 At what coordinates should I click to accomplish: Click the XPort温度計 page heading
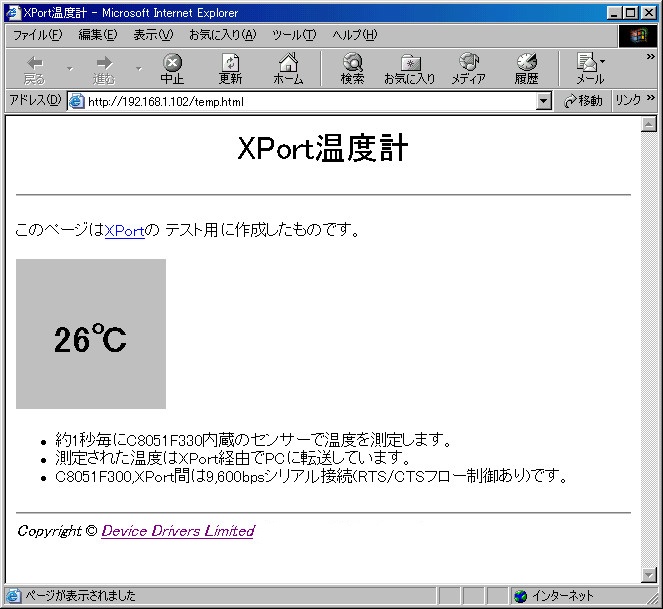323,148
